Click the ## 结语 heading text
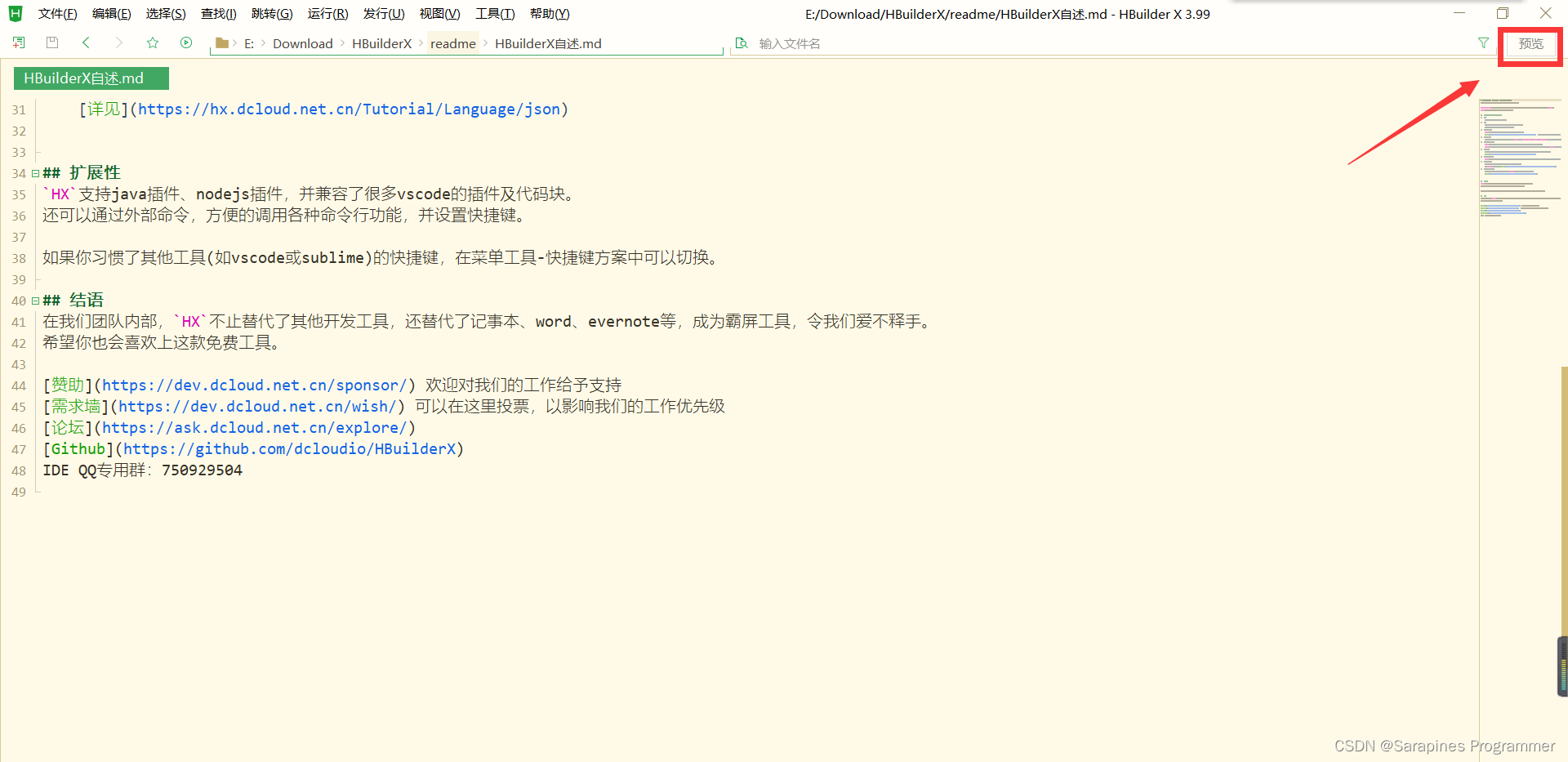The image size is (1568, 762). coord(73,301)
